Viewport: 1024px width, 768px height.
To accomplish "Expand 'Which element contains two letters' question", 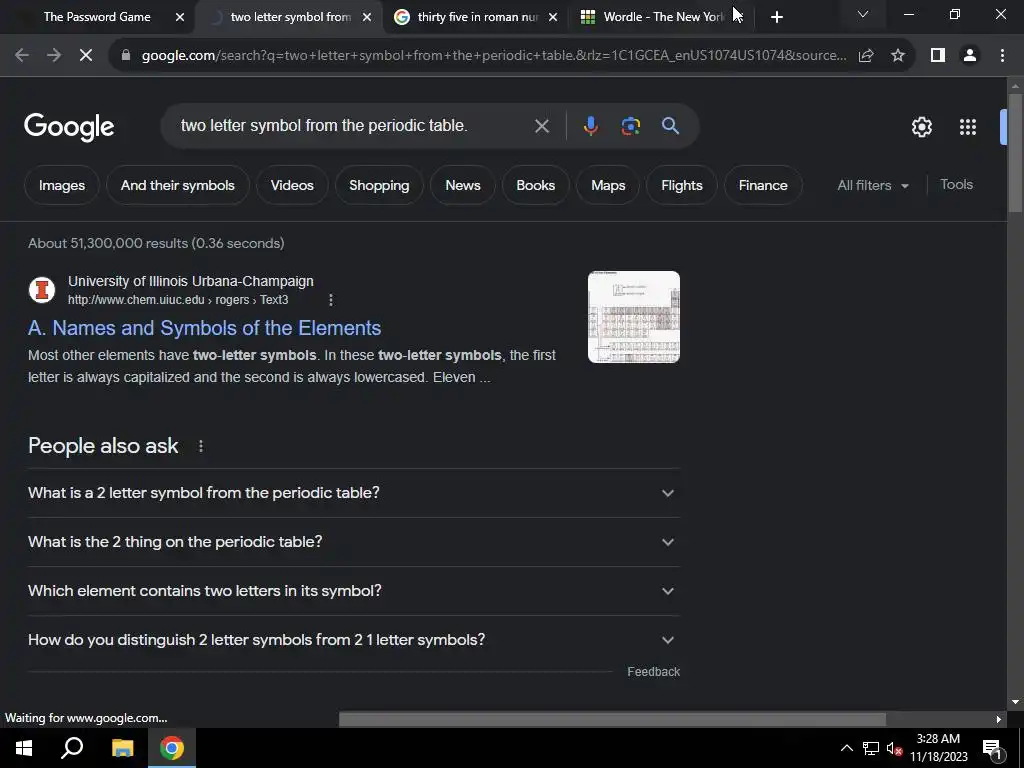I will click(353, 591).
